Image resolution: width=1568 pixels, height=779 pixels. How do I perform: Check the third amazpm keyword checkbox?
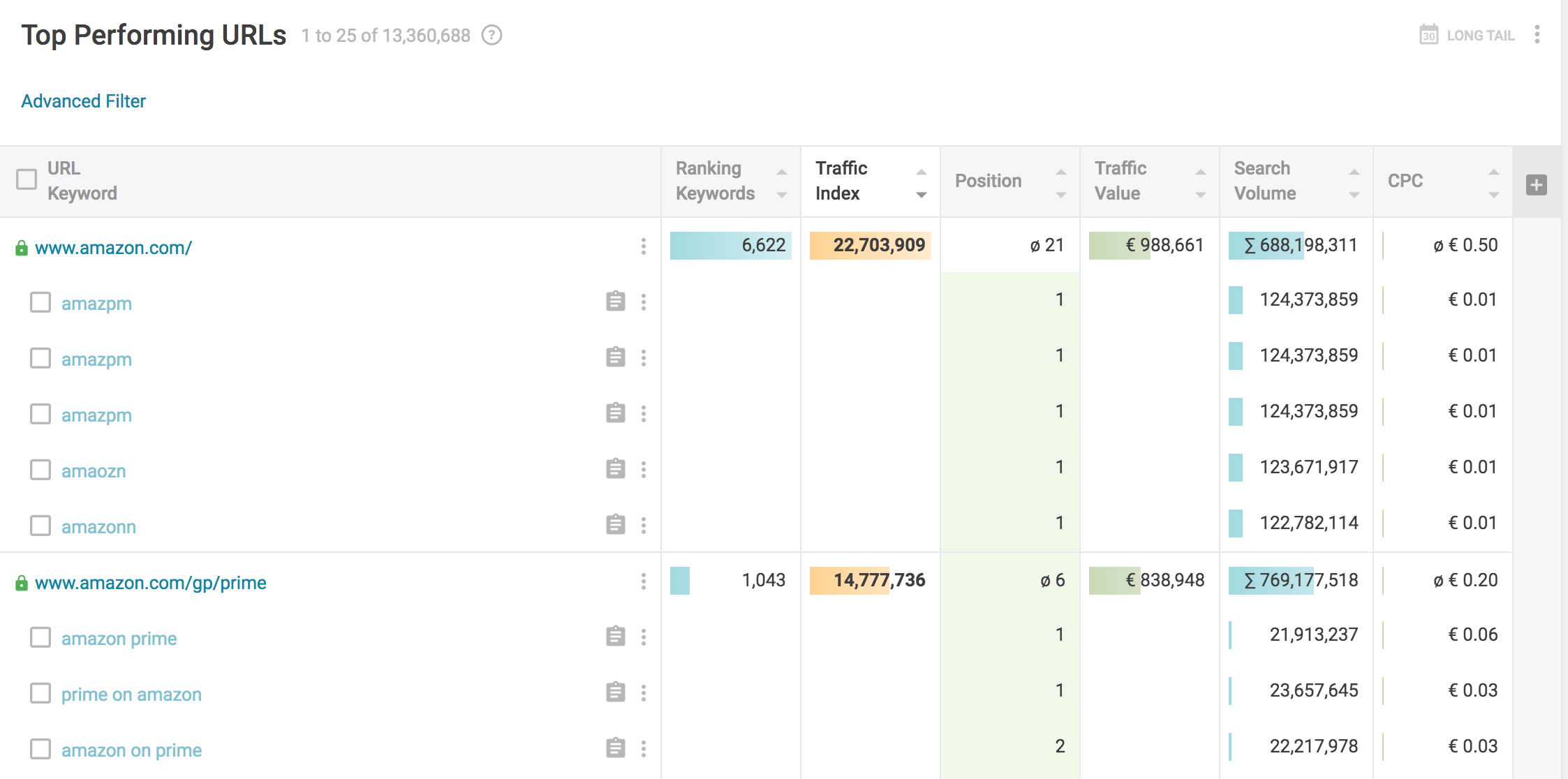(x=40, y=414)
